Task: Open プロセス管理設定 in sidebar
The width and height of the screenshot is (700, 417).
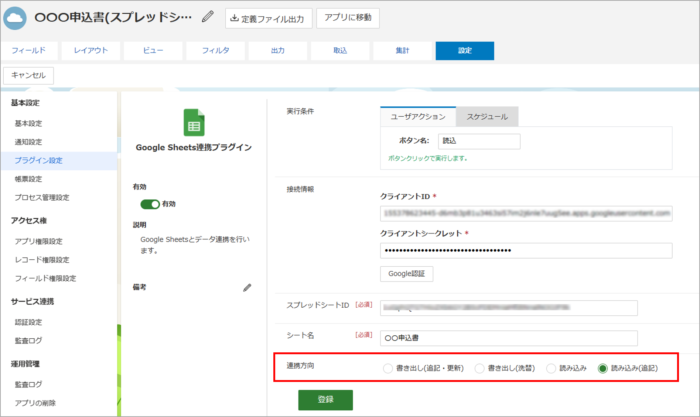Action: coord(42,197)
